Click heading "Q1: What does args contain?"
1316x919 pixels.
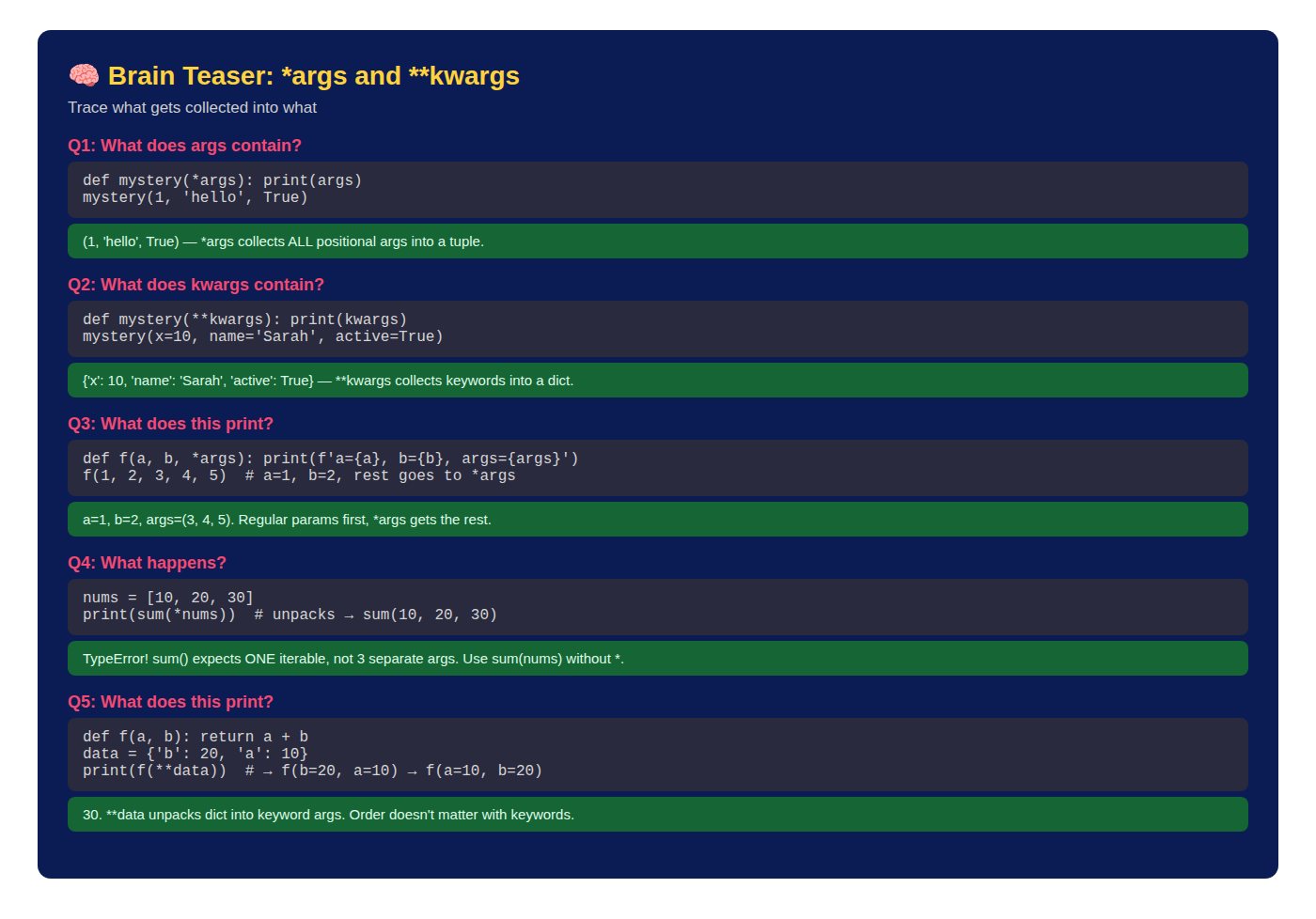coord(184,146)
